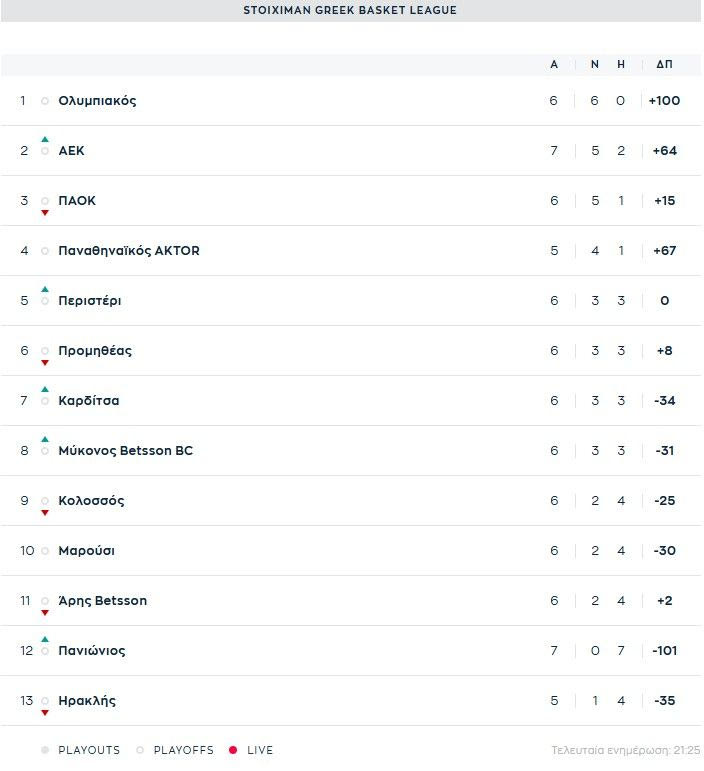Viewport: 704px width, 771px height.
Task: Click the Stoiximan Greek Basket League title
Action: (x=350, y=10)
